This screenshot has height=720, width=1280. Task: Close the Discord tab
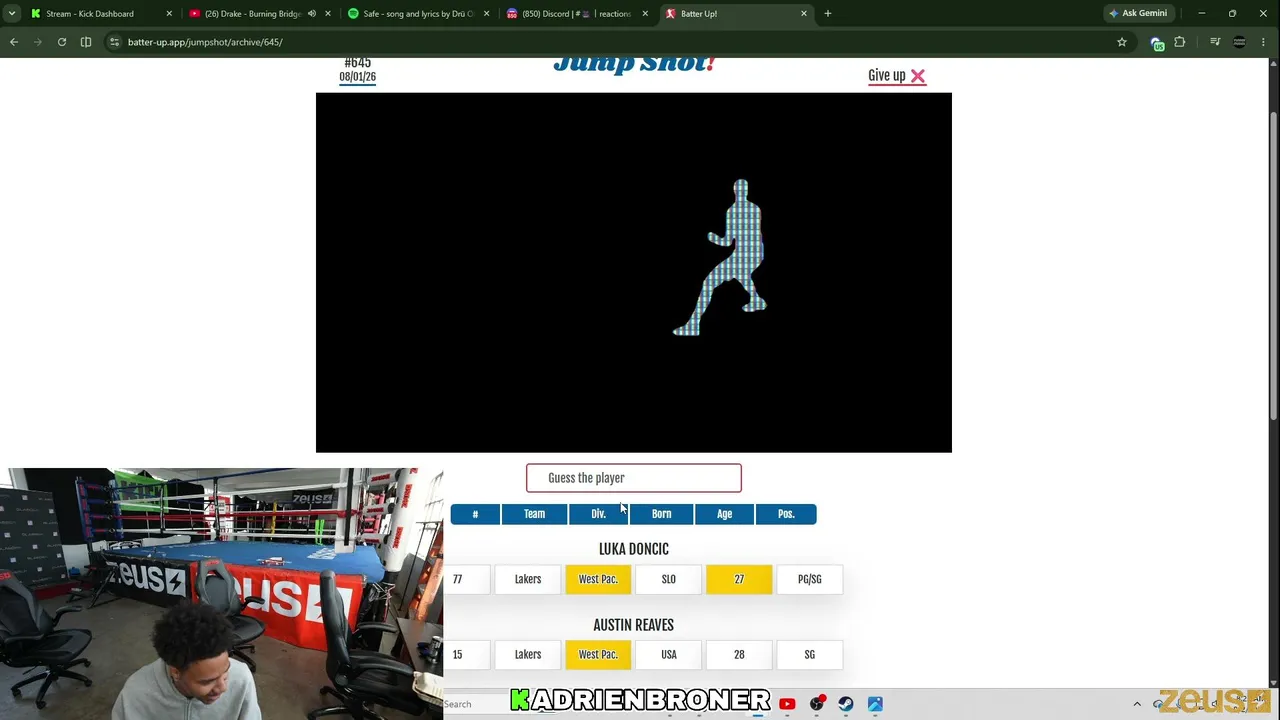[645, 14]
